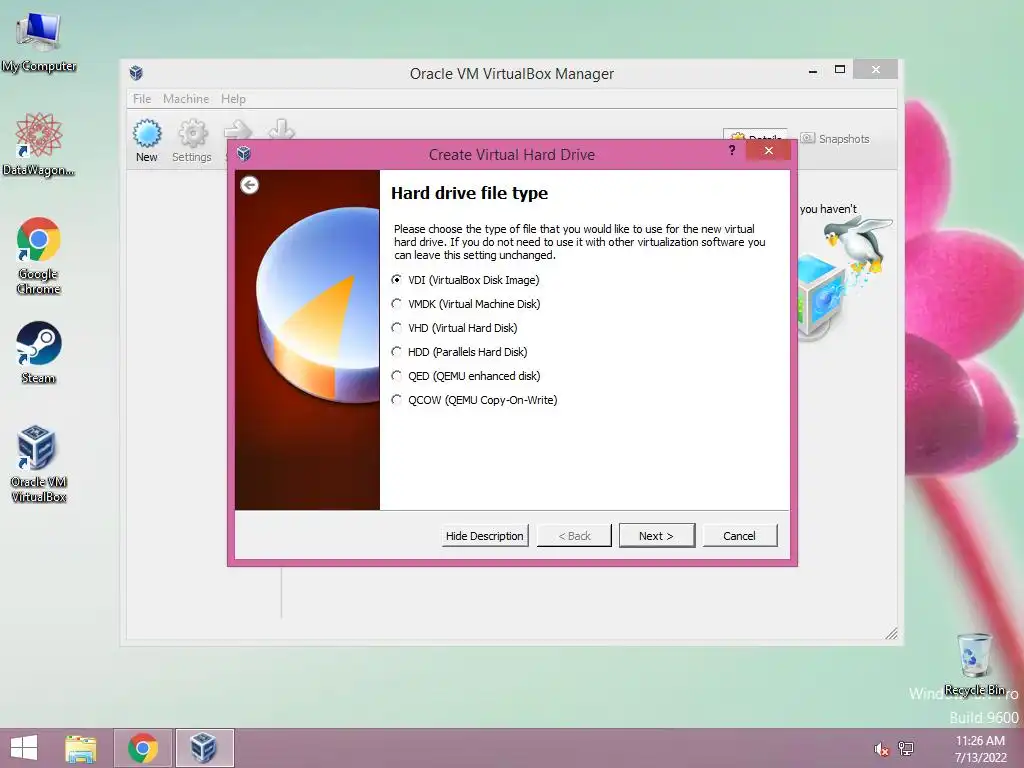Open the Machine menu

click(186, 99)
